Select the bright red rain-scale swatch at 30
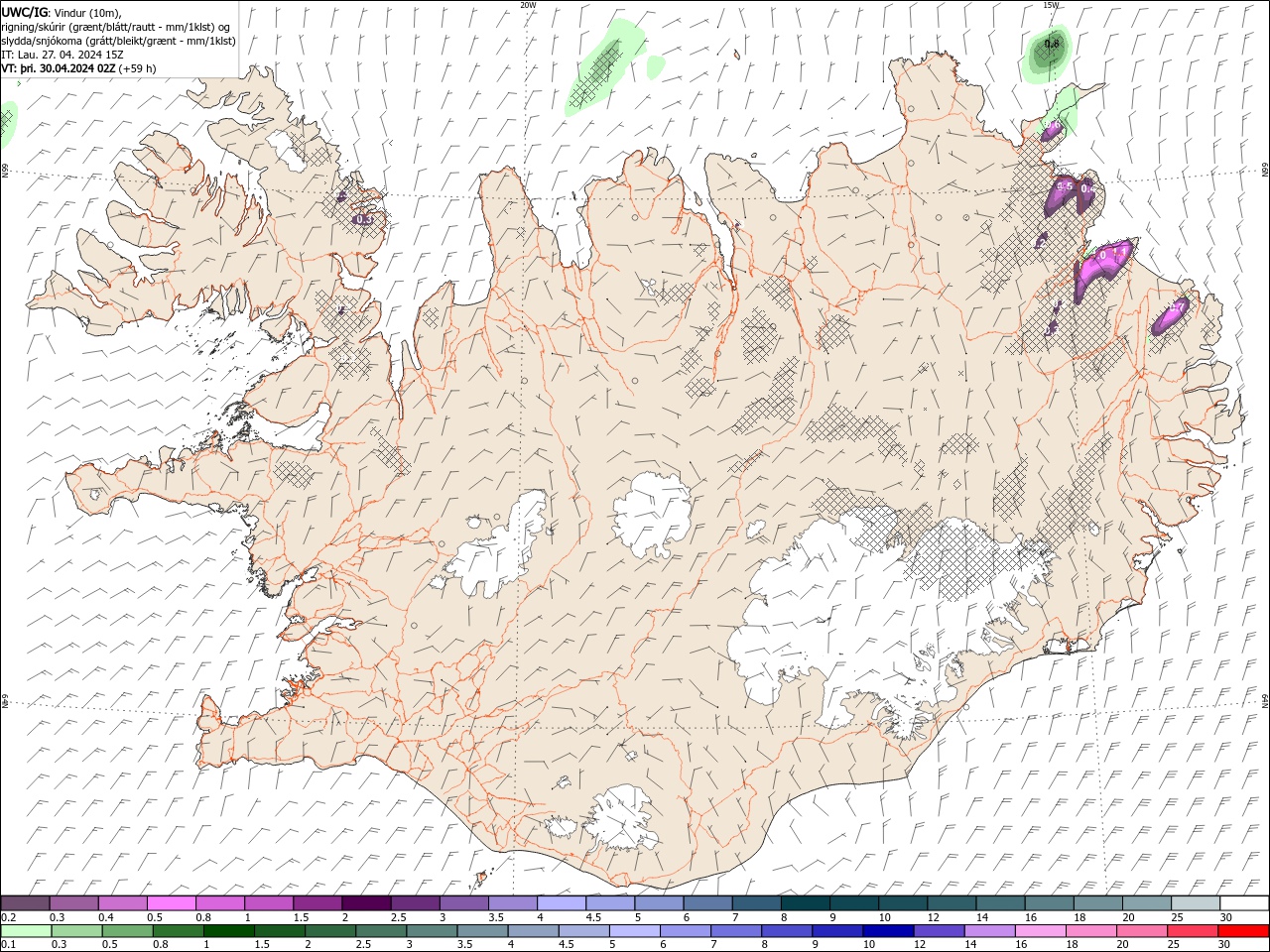Image resolution: width=1270 pixels, height=952 pixels. point(1243,931)
